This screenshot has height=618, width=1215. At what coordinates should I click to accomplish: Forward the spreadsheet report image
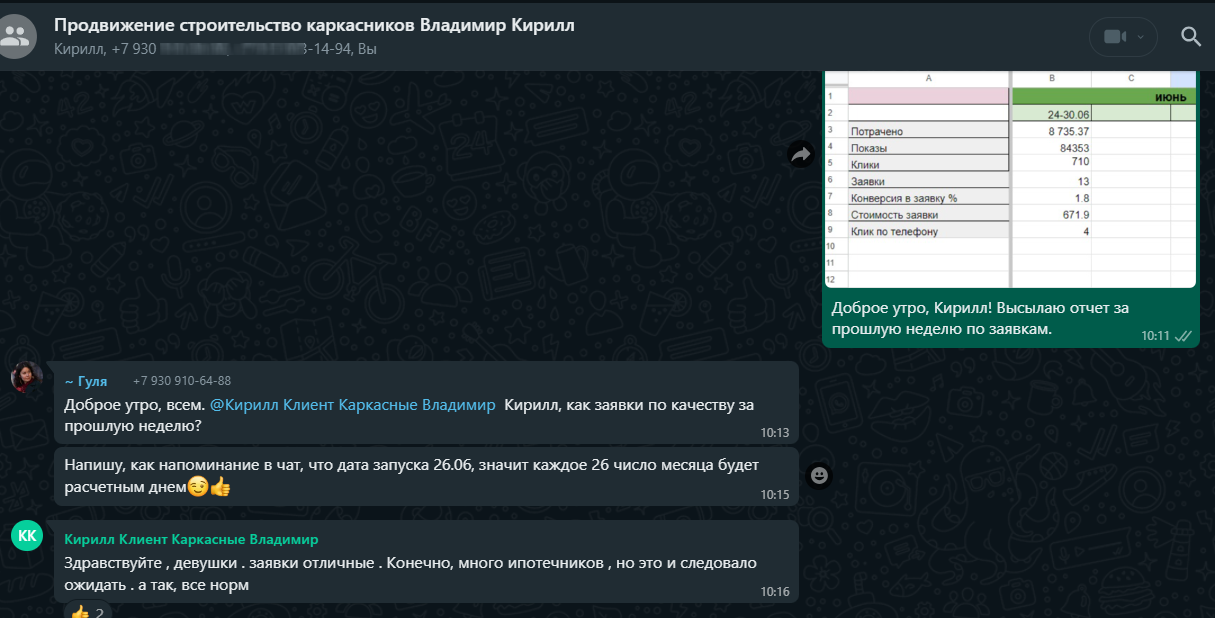(800, 154)
